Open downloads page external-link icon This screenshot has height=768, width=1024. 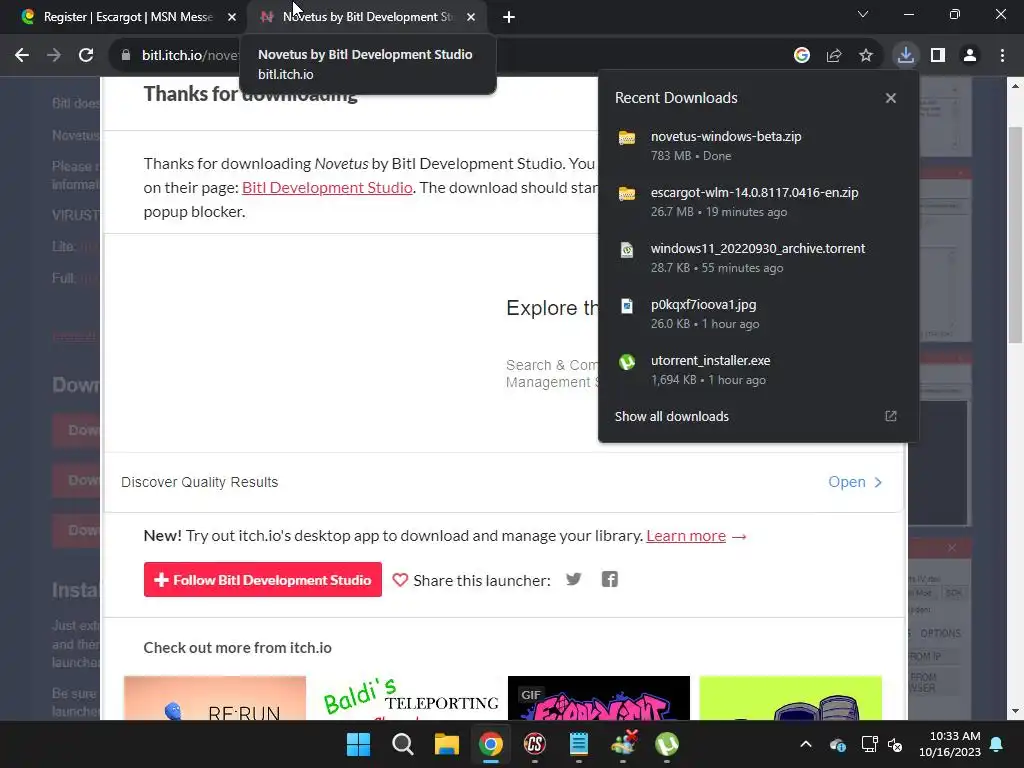pos(890,417)
